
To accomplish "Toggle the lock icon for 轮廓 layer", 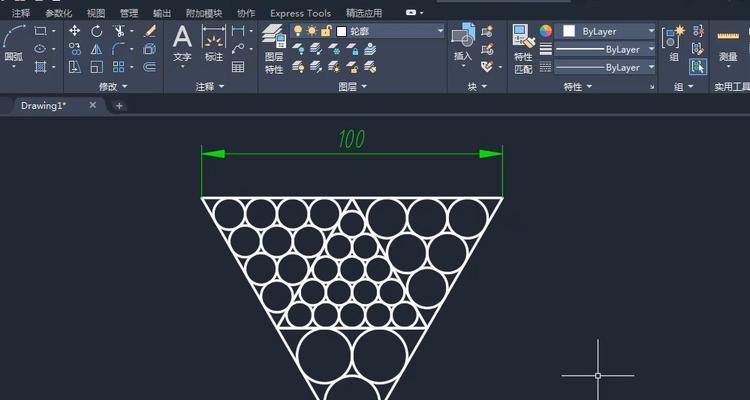I will [x=326, y=31].
